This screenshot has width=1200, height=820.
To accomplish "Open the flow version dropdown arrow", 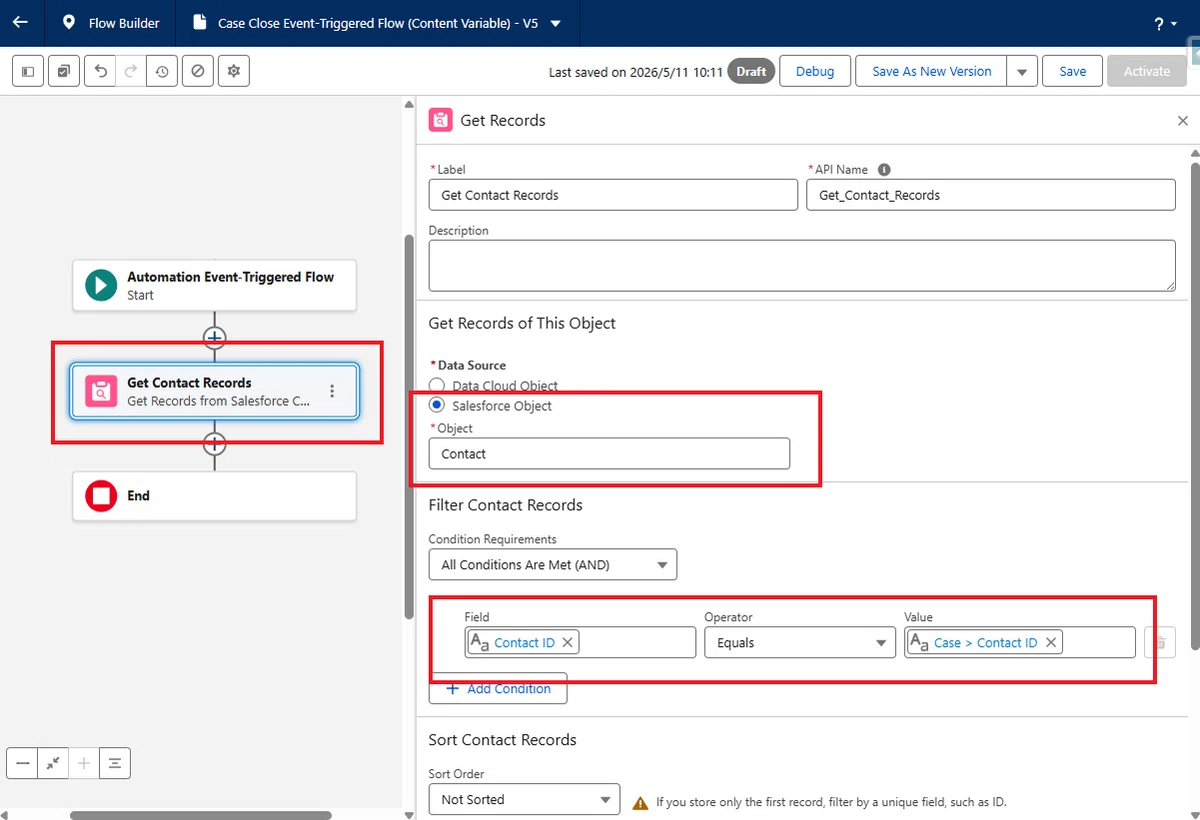I will tap(556, 23).
